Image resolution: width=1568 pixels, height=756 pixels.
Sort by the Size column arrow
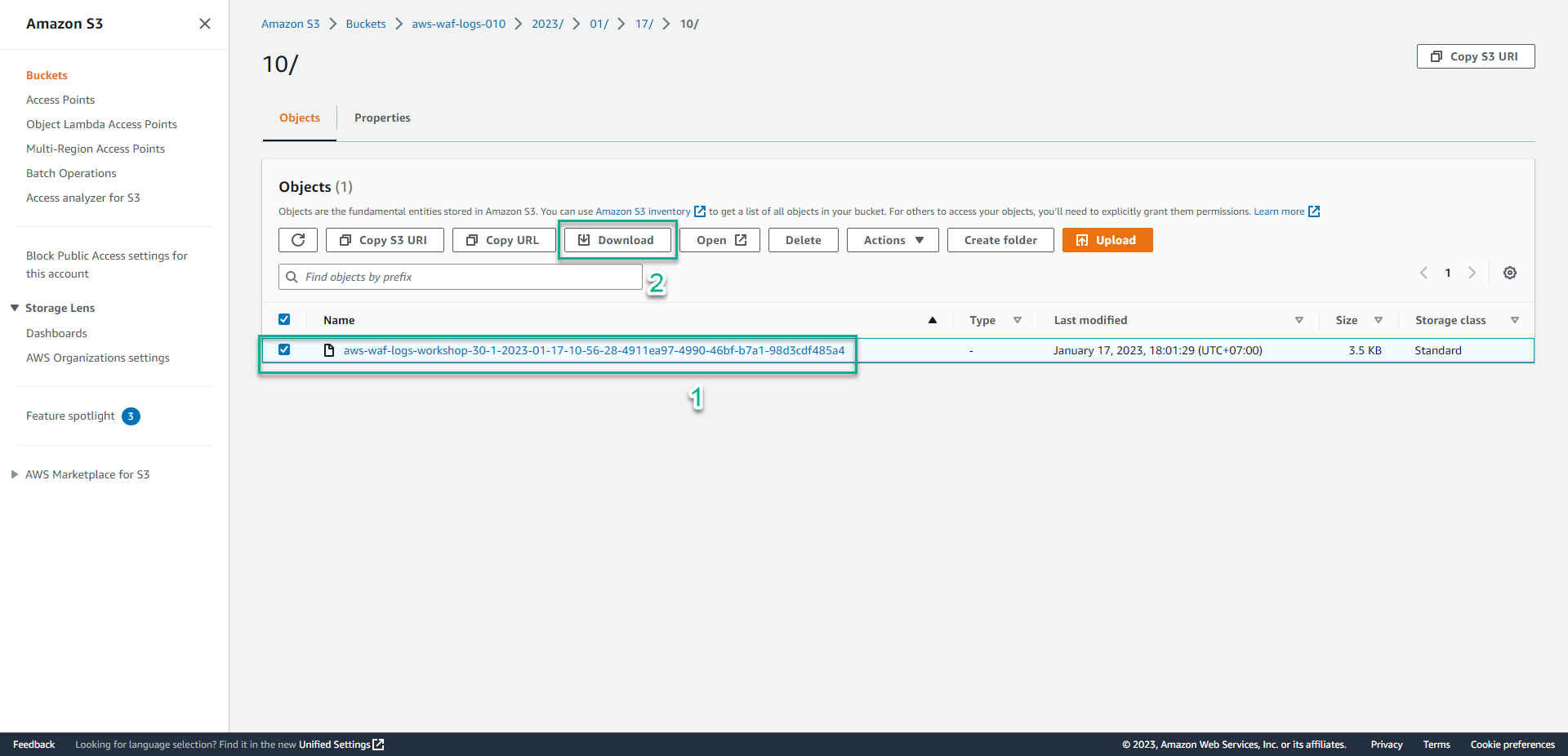[1379, 320]
